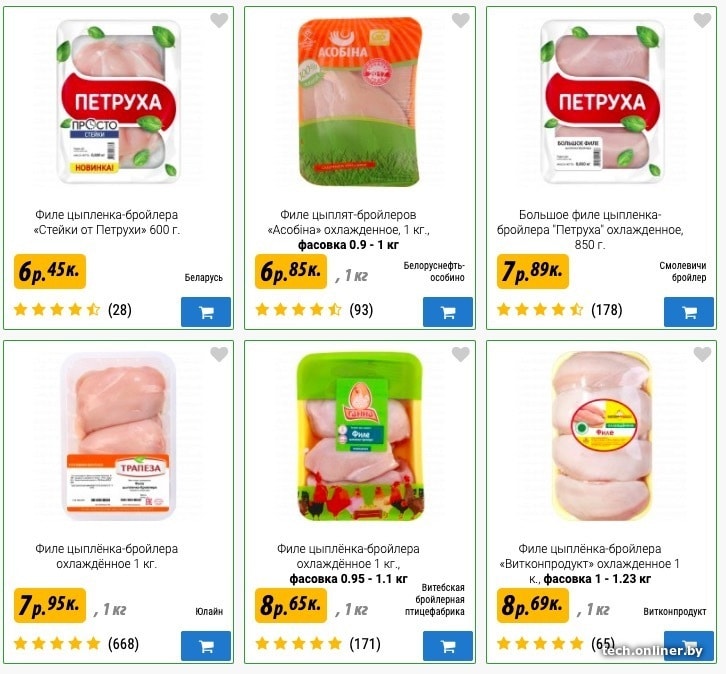Mark Ганна fillet card as favorite

(461, 354)
